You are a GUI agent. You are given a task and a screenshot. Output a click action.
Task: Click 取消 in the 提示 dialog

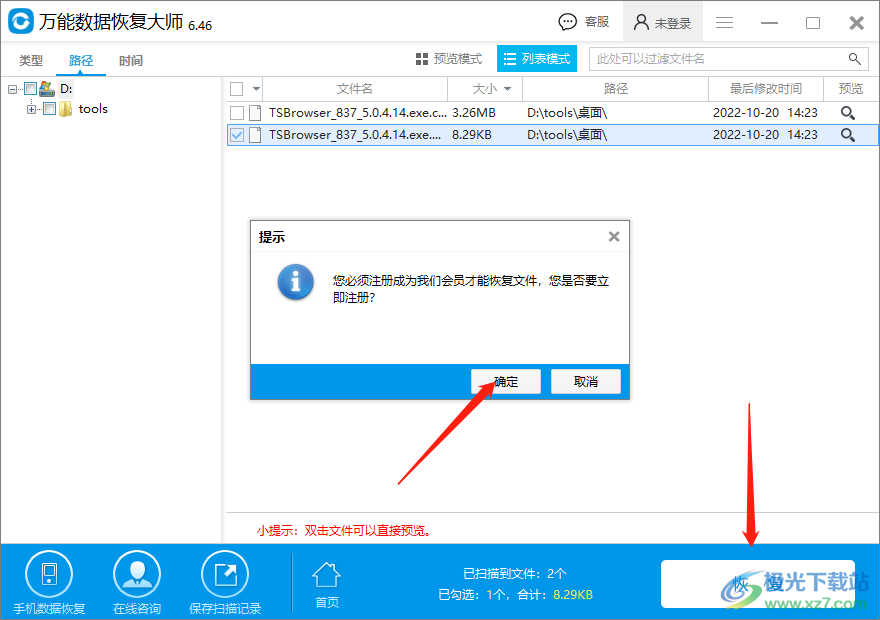tap(585, 382)
